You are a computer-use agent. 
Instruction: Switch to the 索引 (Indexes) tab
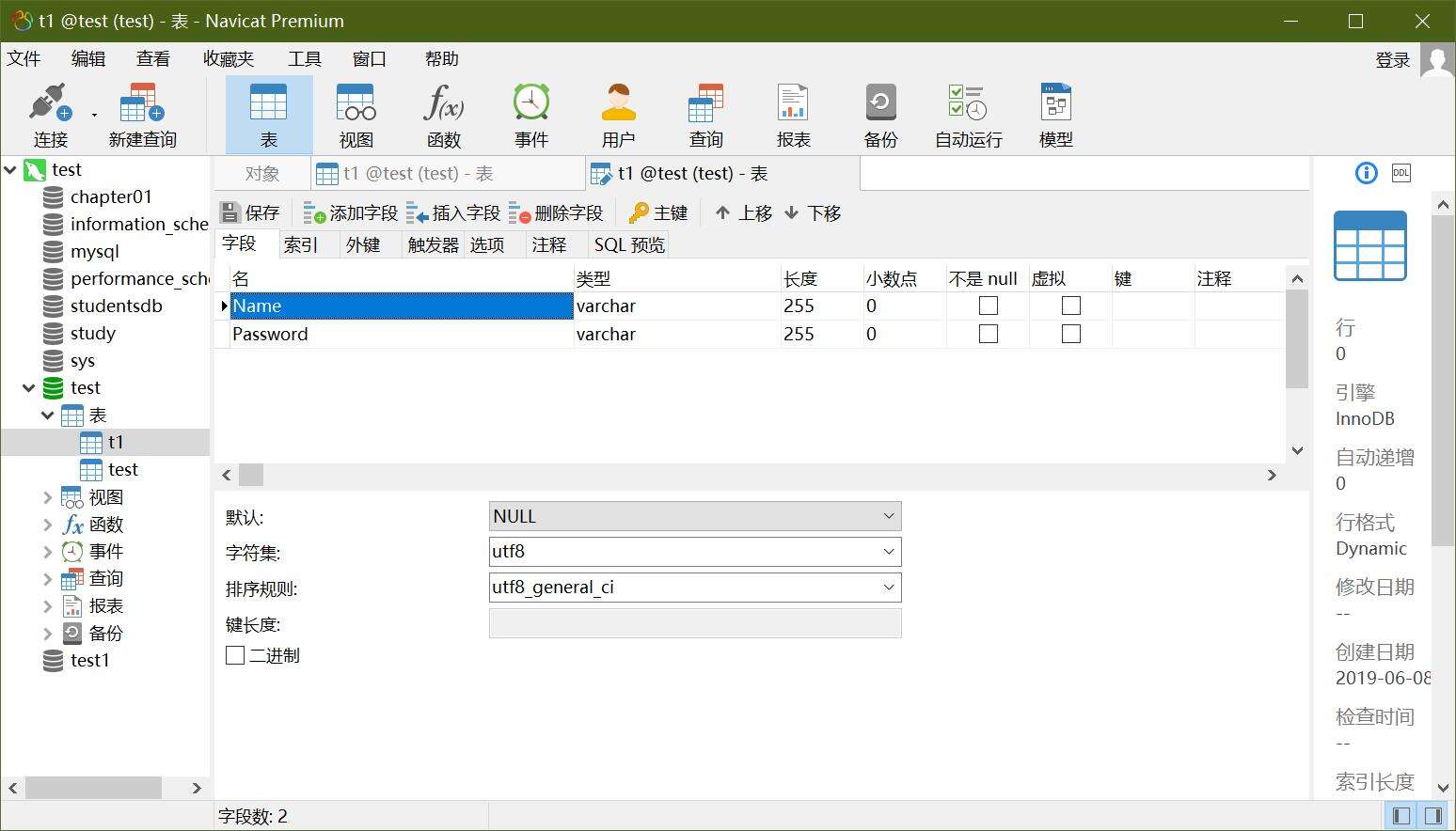(x=301, y=245)
